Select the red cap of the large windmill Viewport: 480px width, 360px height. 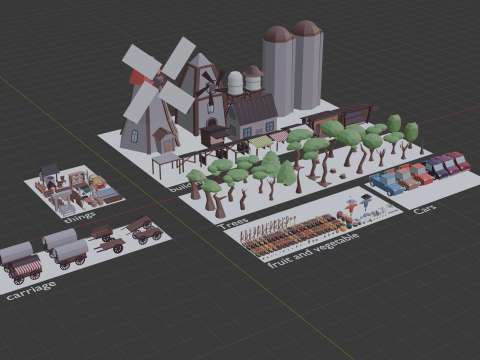(x=139, y=77)
